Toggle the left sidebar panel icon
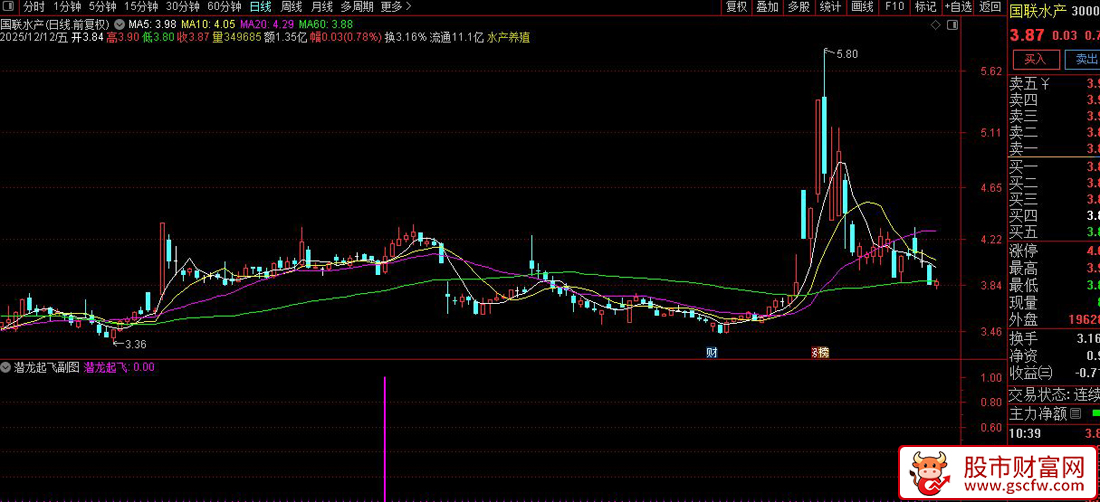Image resolution: width=1100 pixels, height=502 pixels. pyautogui.click(x=8, y=7)
